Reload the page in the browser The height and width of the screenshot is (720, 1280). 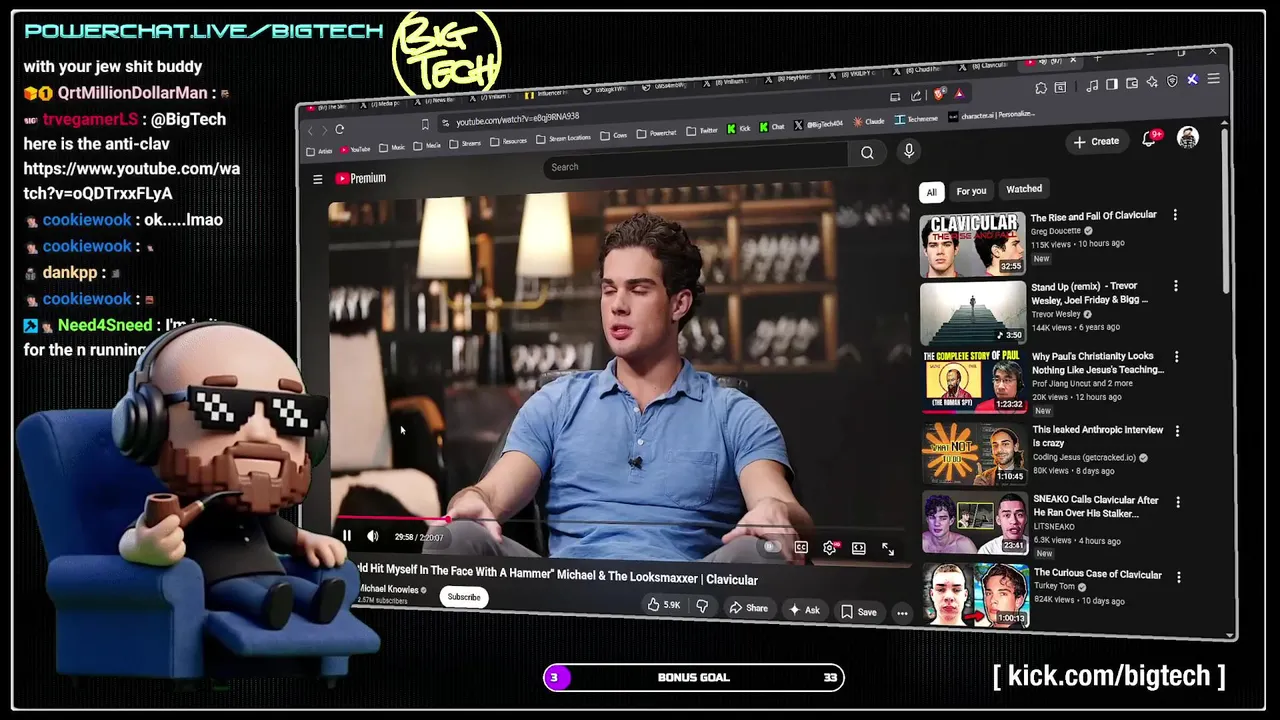pos(340,129)
